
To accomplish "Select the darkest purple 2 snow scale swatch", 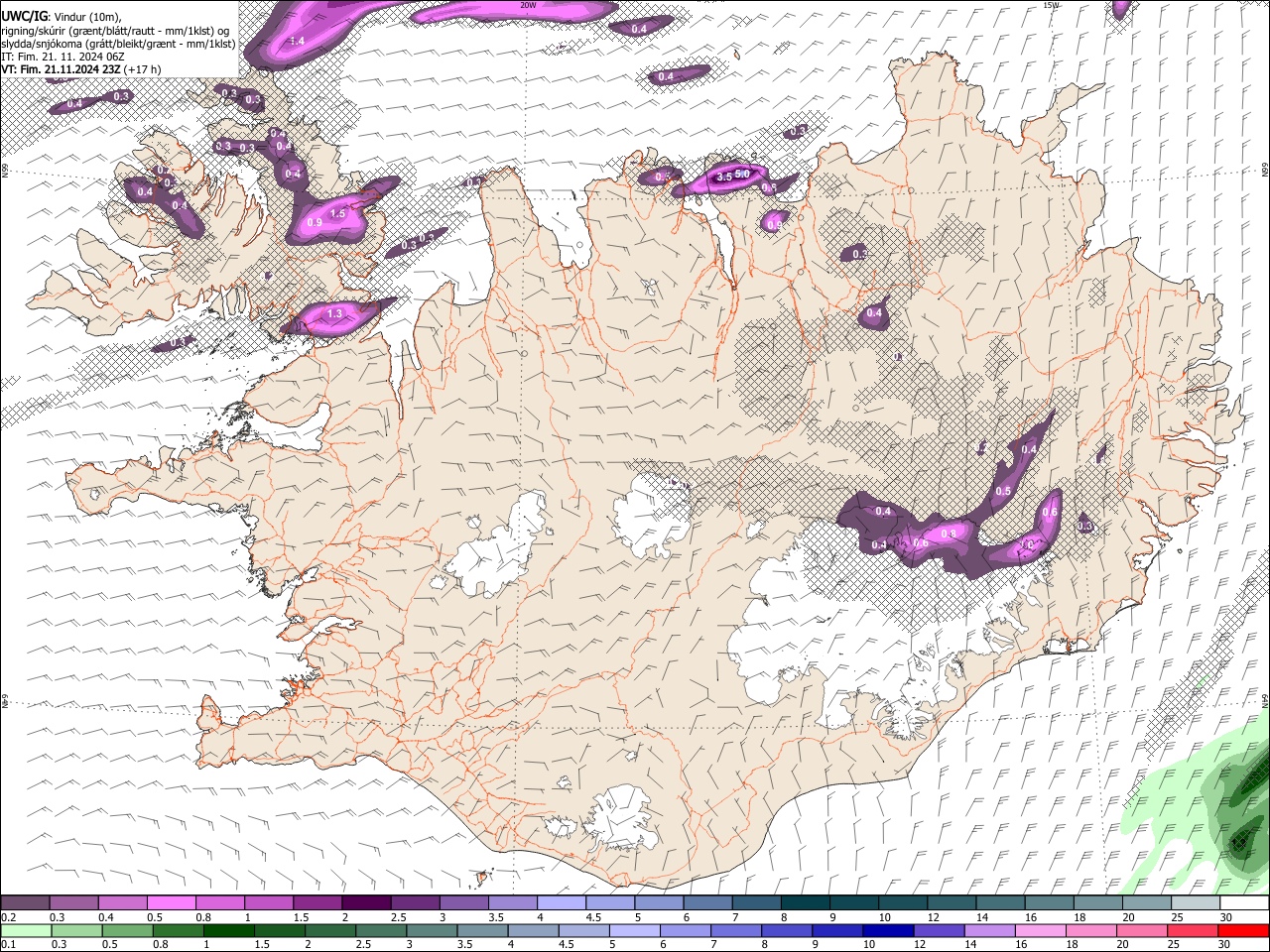I will click(365, 902).
